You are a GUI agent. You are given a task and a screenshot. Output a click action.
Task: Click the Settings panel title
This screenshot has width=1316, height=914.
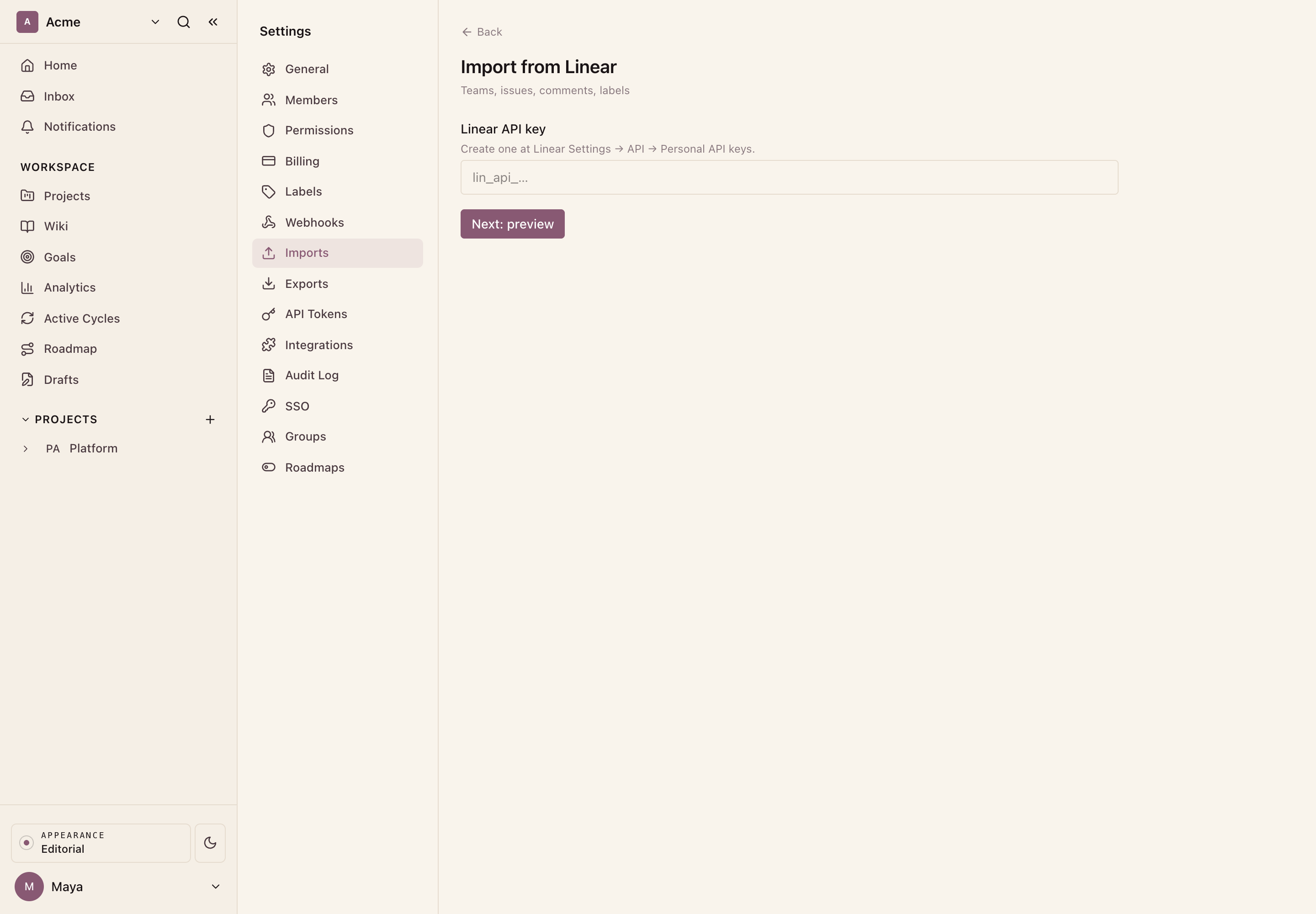pyautogui.click(x=285, y=32)
